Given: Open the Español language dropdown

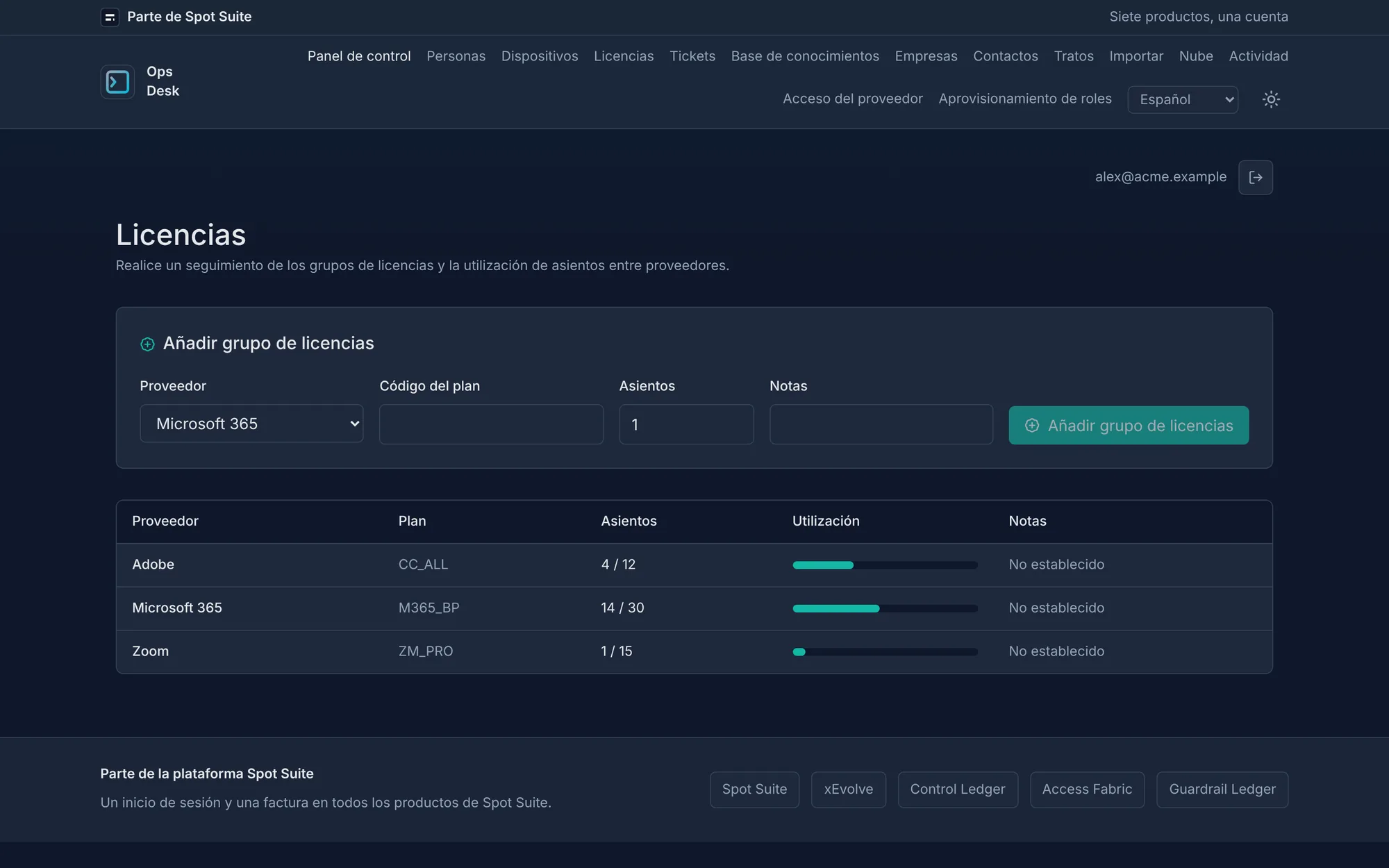Looking at the screenshot, I should (x=1183, y=99).
